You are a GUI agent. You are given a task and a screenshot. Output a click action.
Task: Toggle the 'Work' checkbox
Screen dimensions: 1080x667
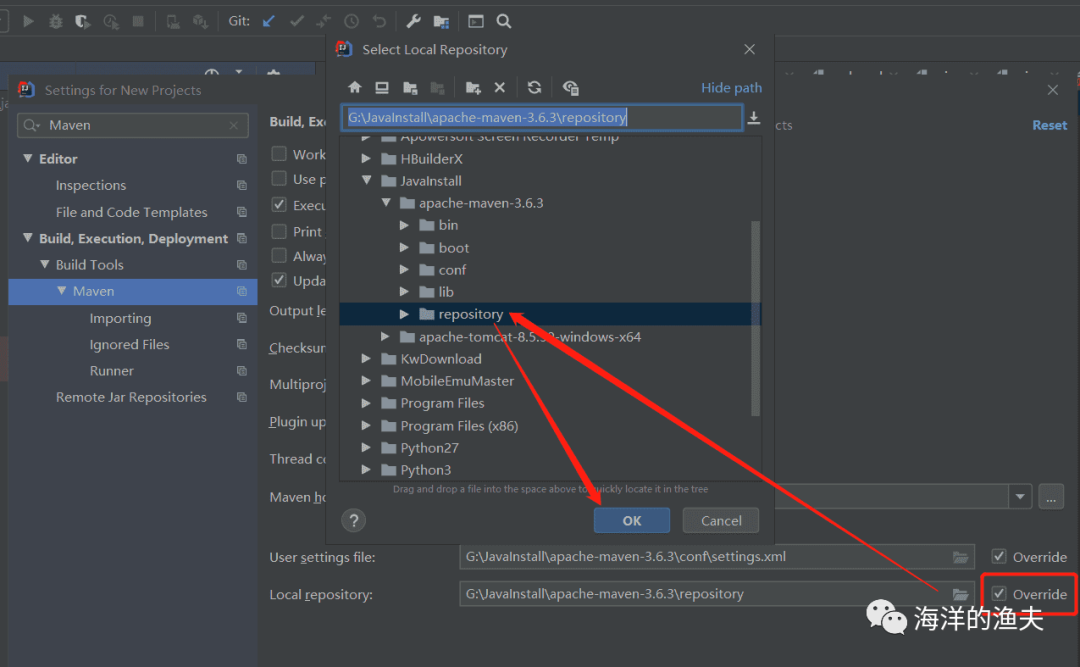pyautogui.click(x=279, y=154)
